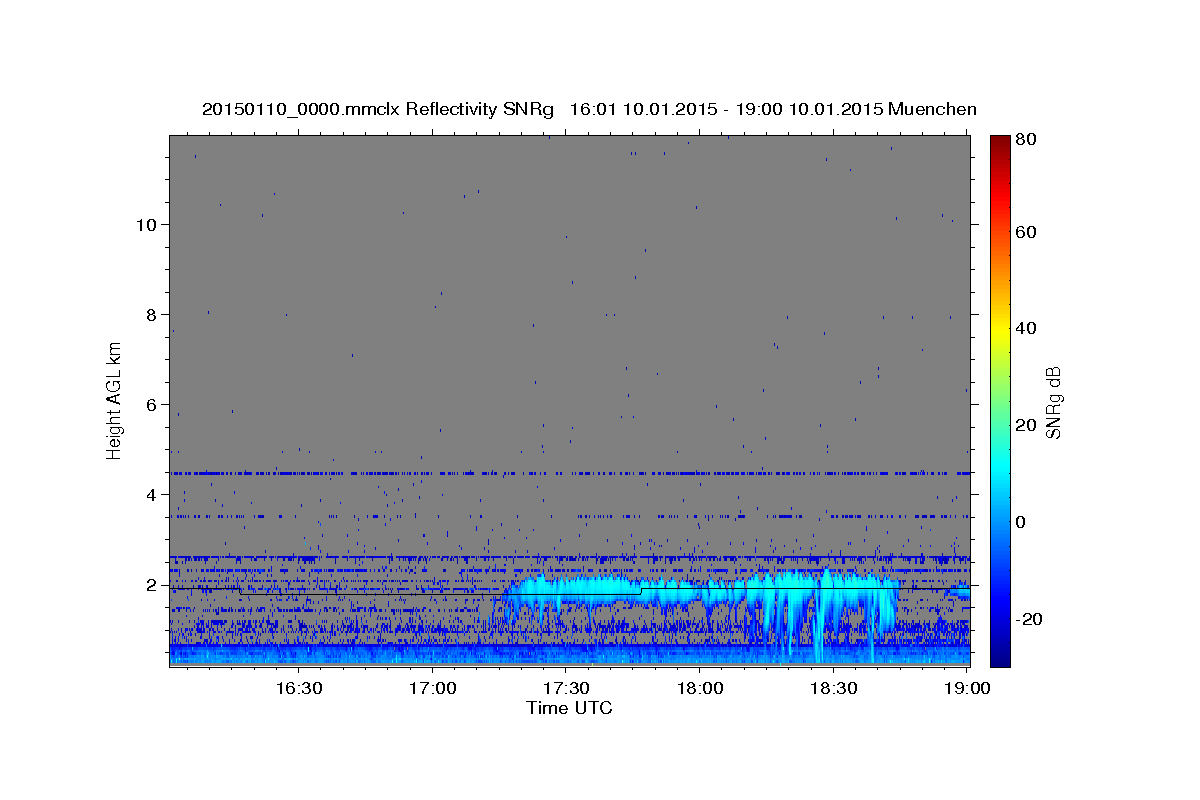Screen dimensions: 1200x800
Task: Click the 17:30 time tick label
Action: point(566,688)
